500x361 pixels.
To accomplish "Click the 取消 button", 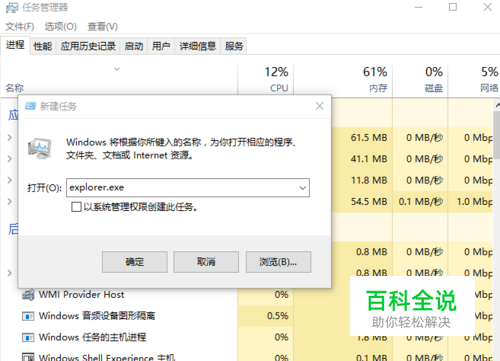I will (x=206, y=262).
